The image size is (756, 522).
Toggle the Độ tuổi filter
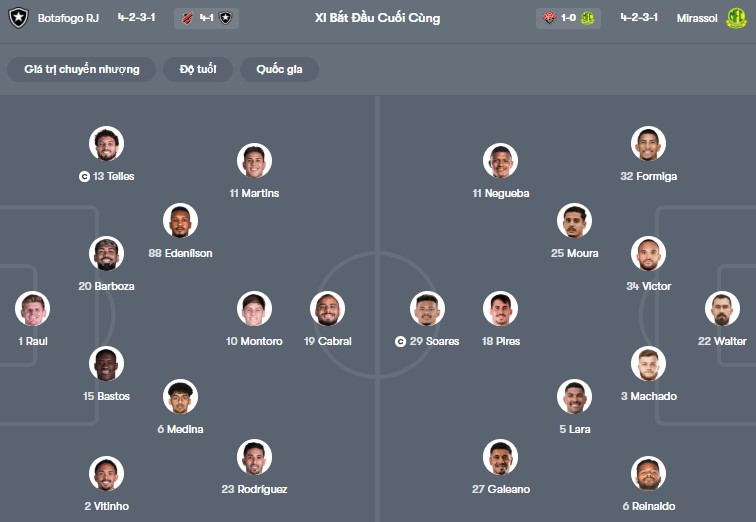tap(198, 69)
